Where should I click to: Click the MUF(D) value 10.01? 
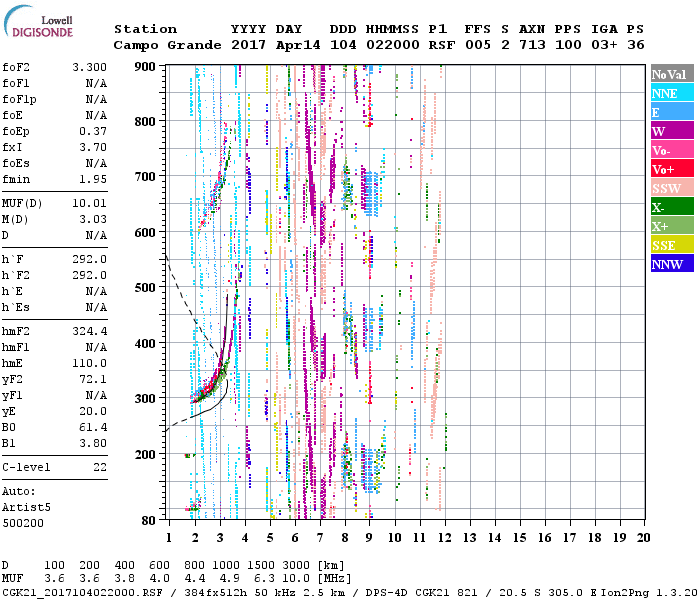[x=90, y=204]
